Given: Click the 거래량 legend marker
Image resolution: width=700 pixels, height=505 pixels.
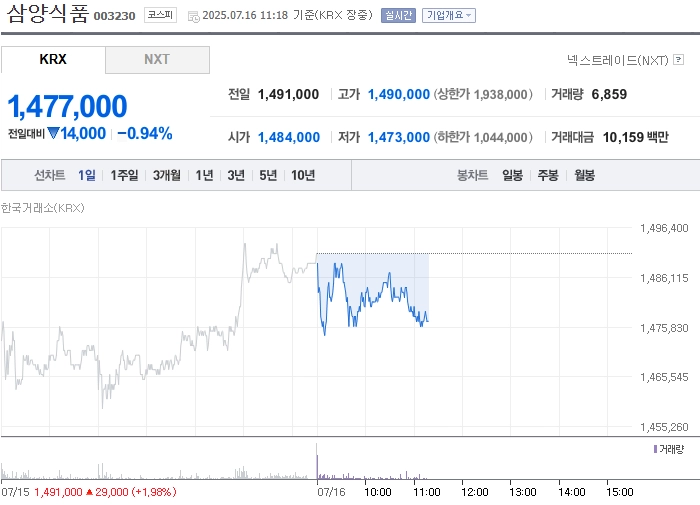Looking at the screenshot, I should [655, 449].
